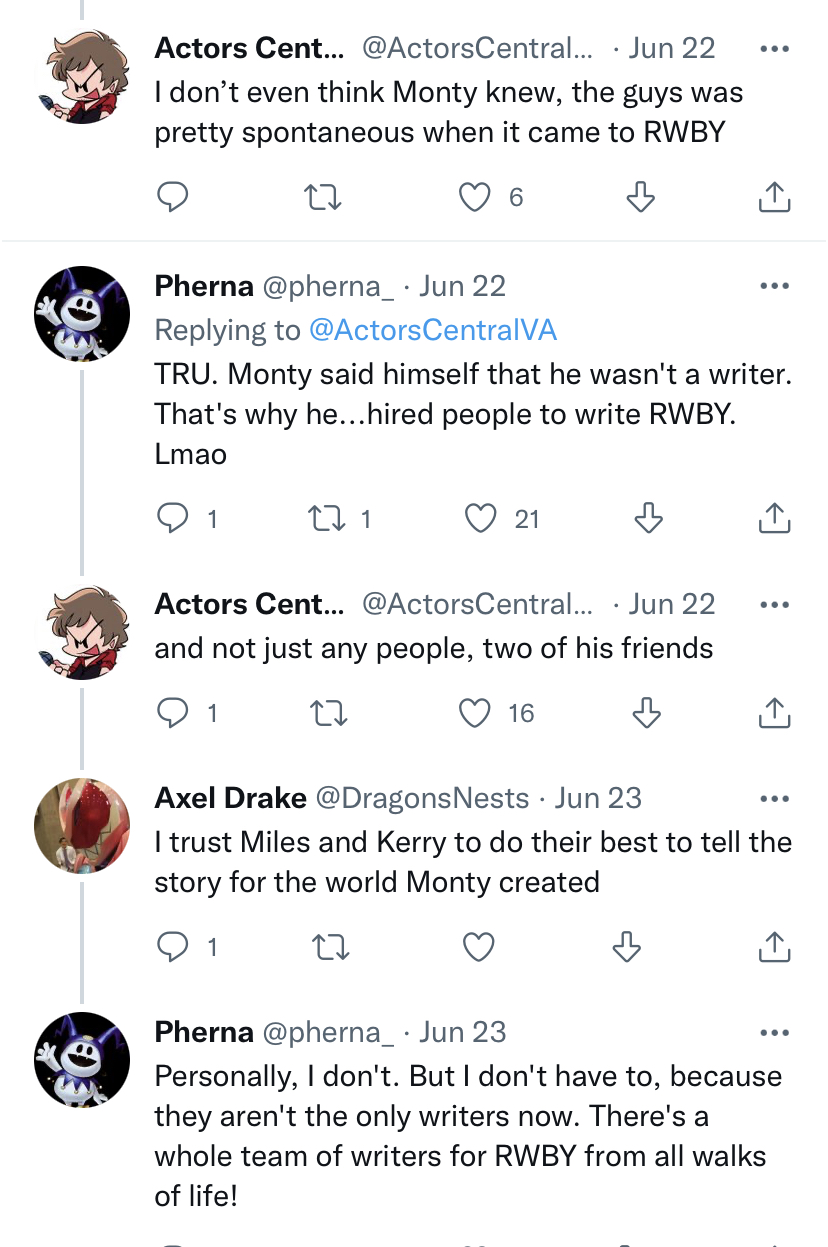Like Axel Drake's tweet about Miles and Kerry
This screenshot has width=828, height=1247.
pyautogui.click(x=480, y=945)
